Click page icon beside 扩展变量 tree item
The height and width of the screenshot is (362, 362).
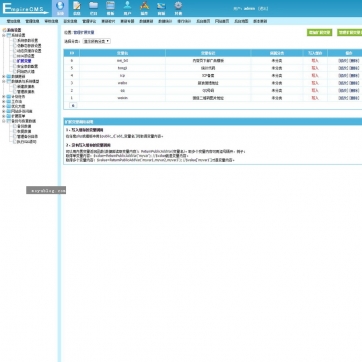(x=15, y=61)
